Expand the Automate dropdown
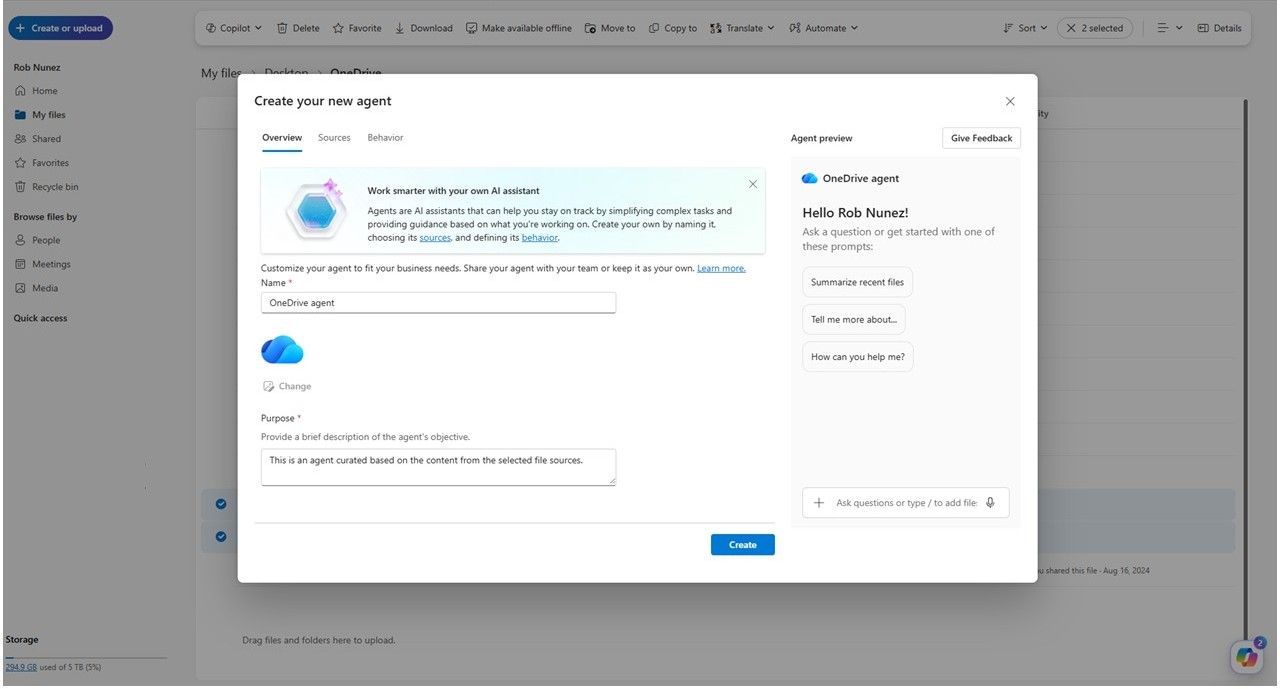 click(823, 28)
